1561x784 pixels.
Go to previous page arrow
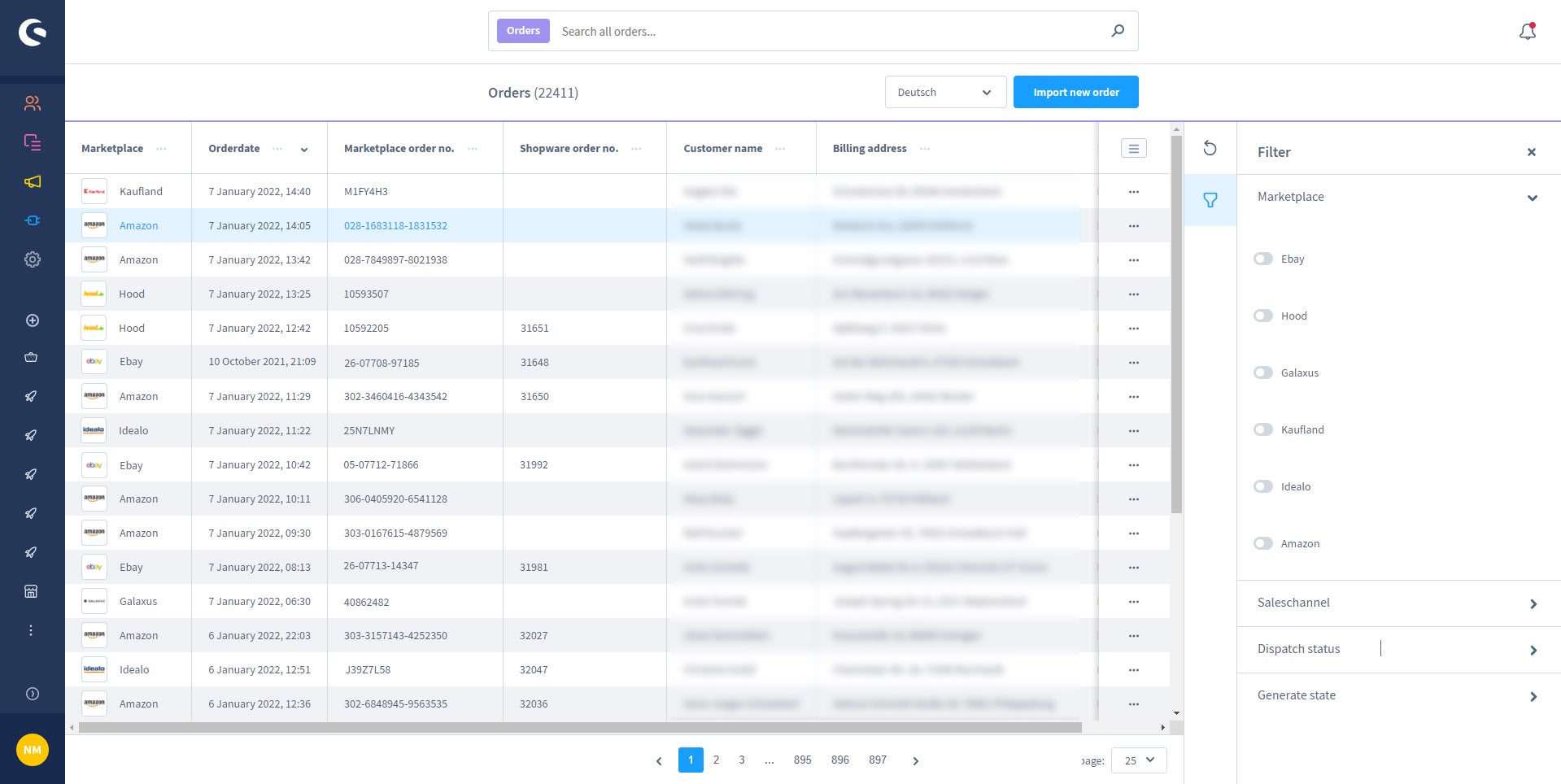coord(659,760)
